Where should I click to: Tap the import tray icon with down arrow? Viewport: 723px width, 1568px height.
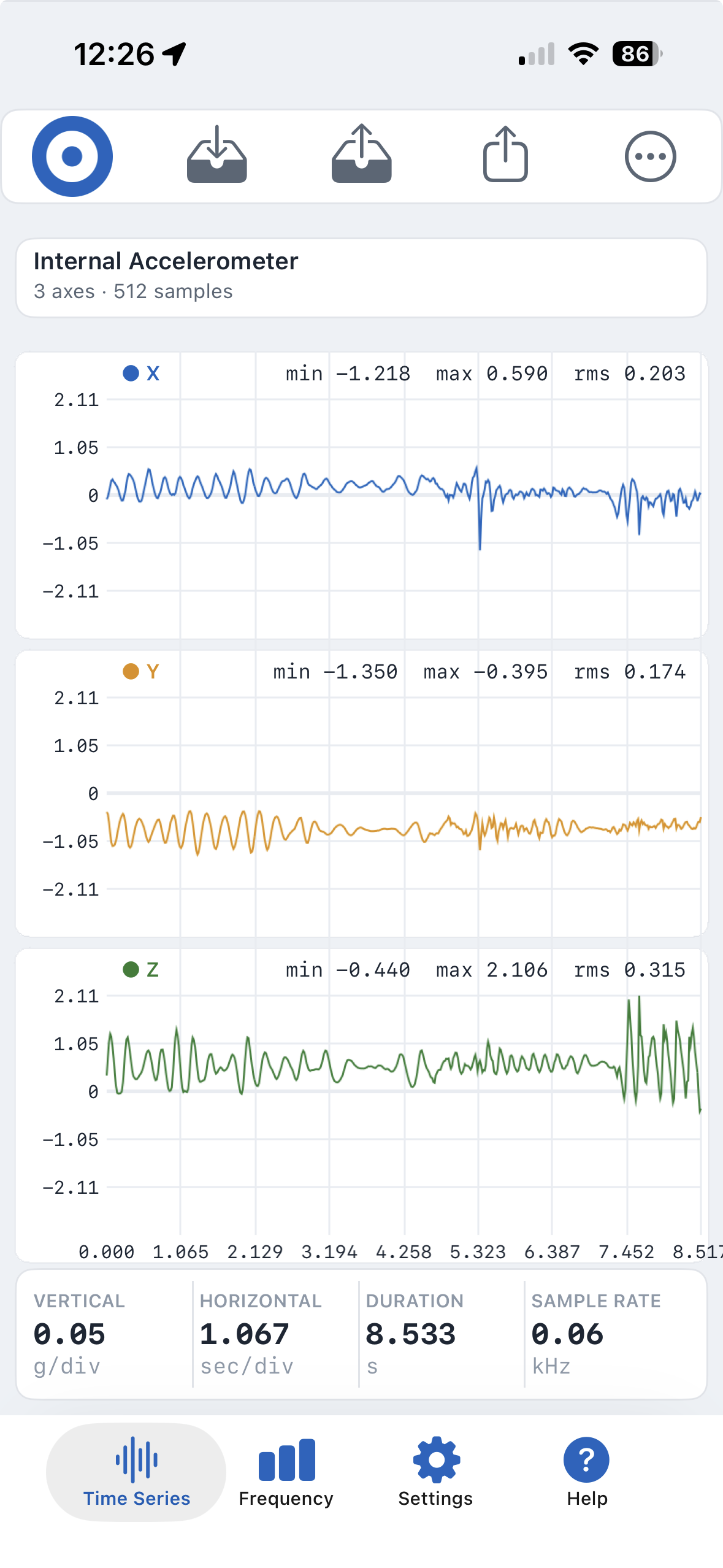217,155
